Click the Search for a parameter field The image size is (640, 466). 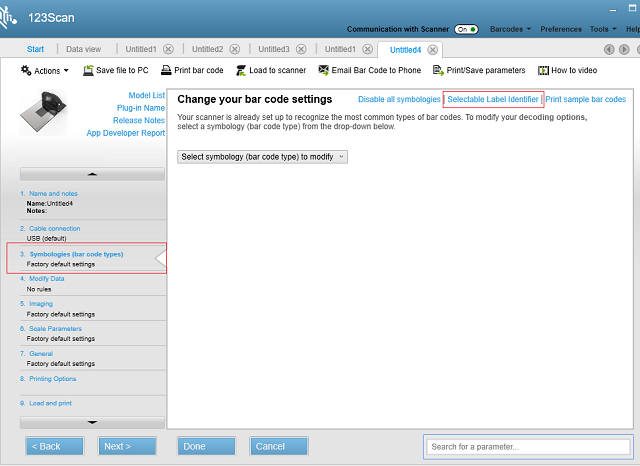(527, 446)
